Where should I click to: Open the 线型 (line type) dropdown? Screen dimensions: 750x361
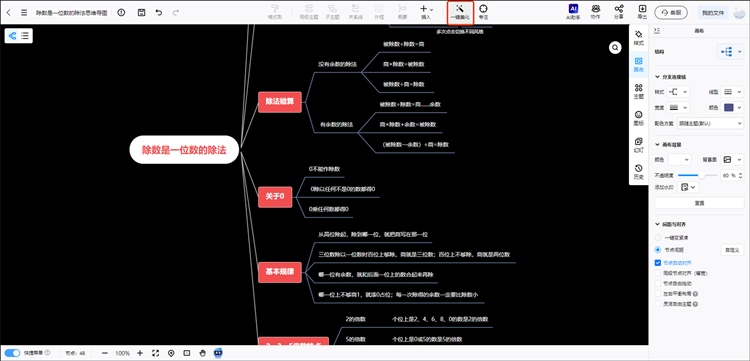pyautogui.click(x=732, y=92)
